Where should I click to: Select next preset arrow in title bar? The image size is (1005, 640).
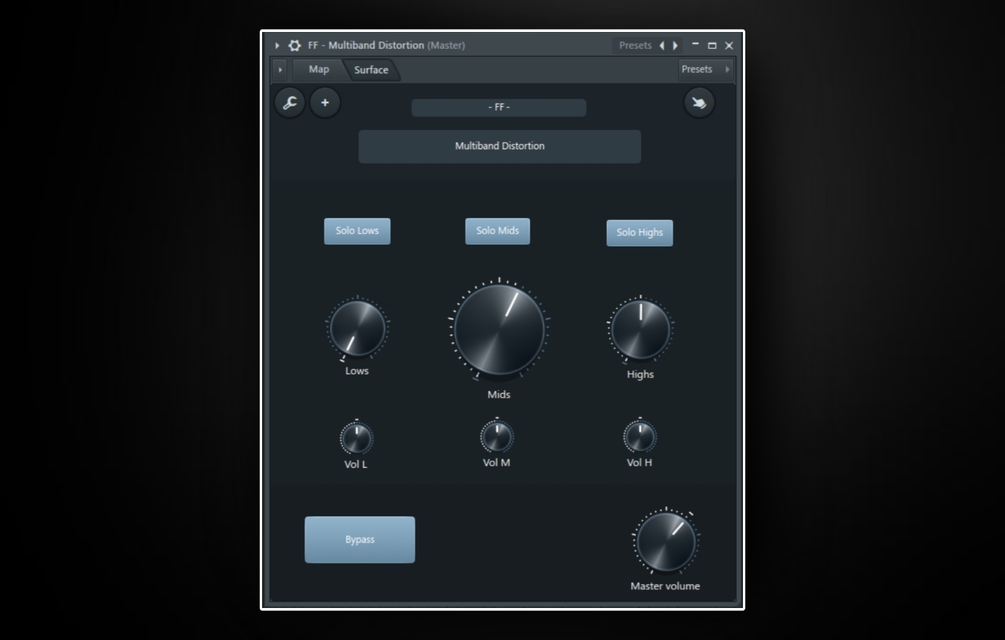[676, 45]
